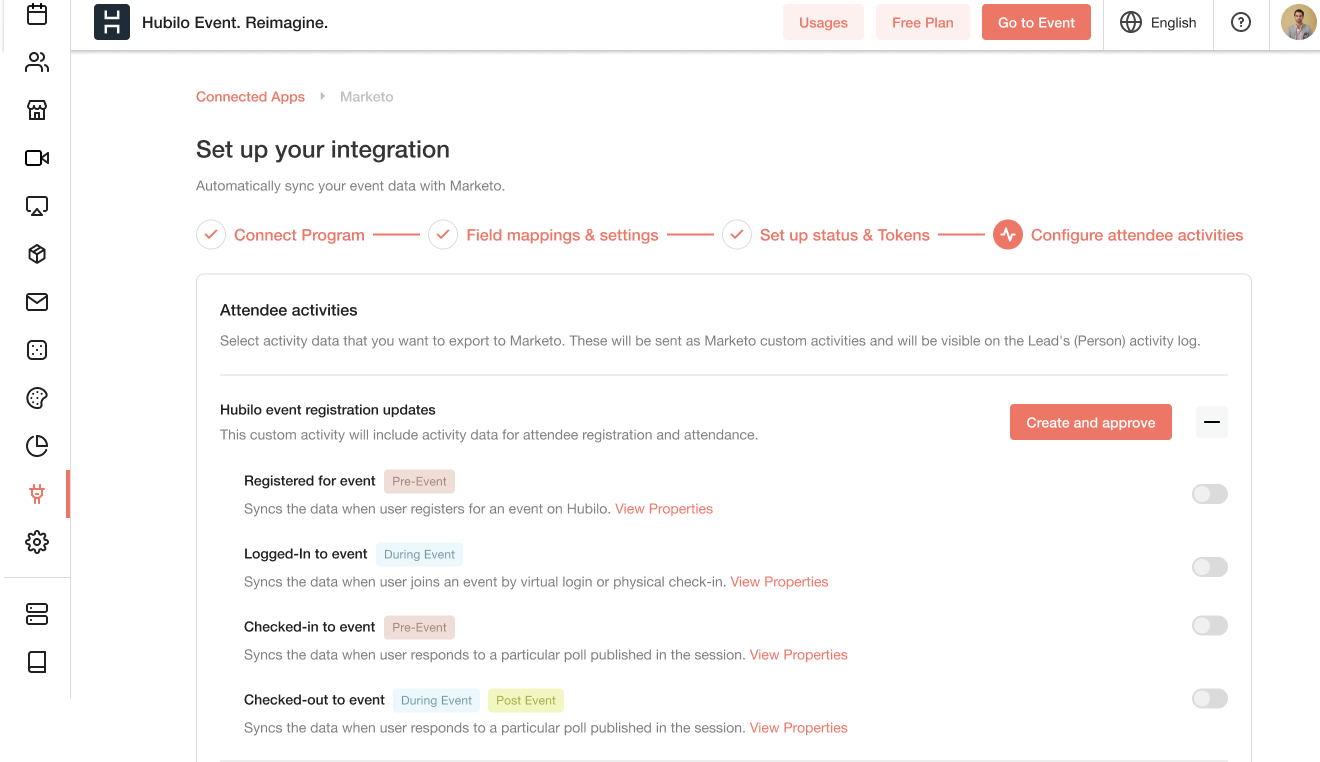The width and height of the screenshot is (1320, 762).
Task: Click Create and approve button
Action: tap(1091, 423)
